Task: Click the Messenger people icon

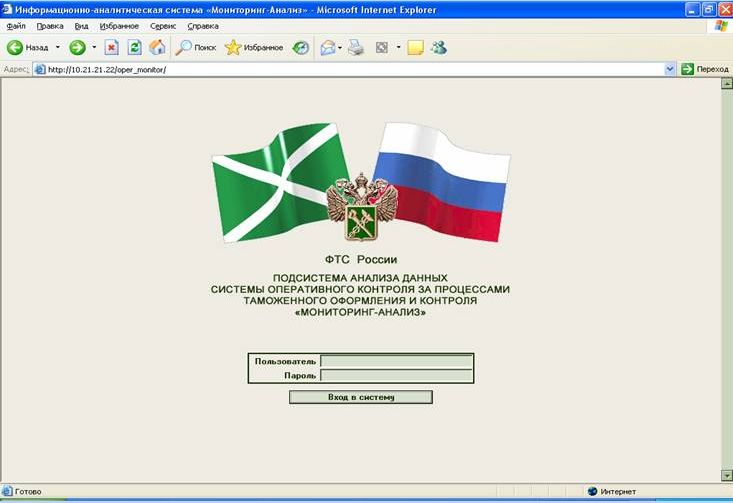Action: (x=439, y=47)
